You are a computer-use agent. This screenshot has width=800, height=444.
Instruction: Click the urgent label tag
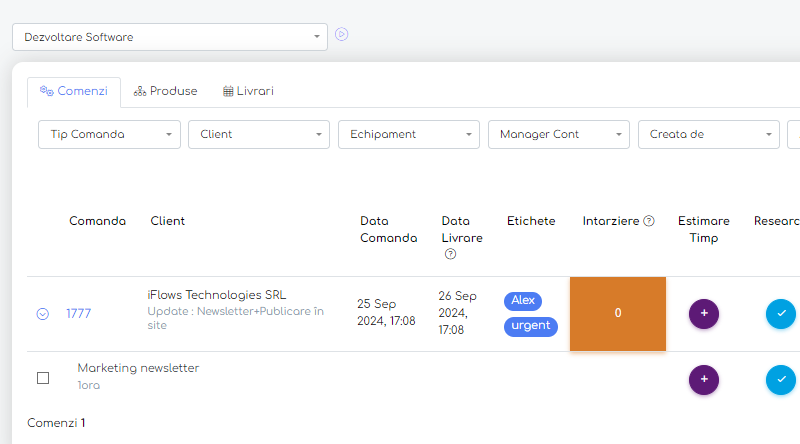point(531,326)
